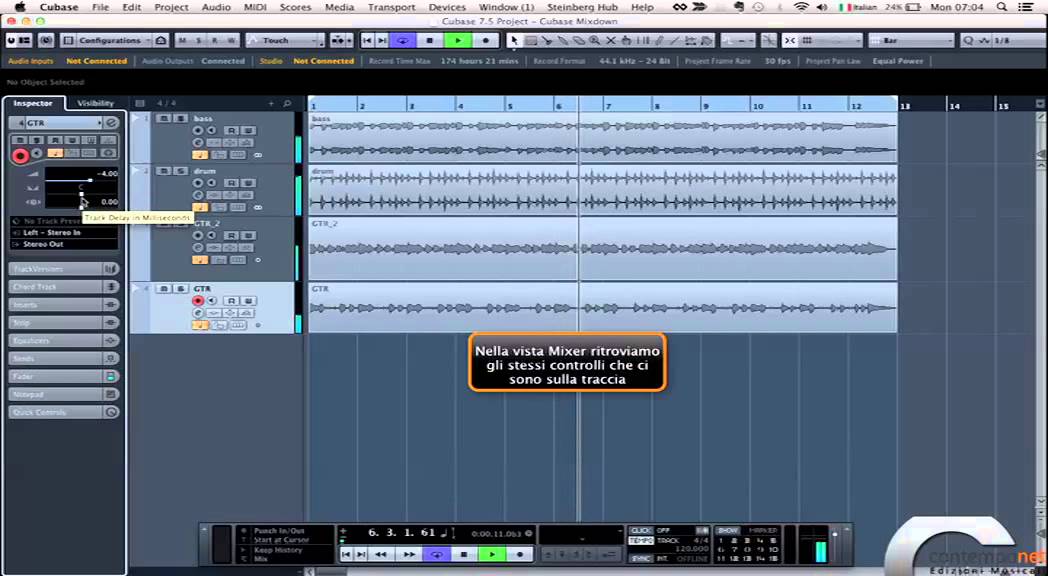Solo the bass track
The width and height of the screenshot is (1048, 576).
coord(180,119)
